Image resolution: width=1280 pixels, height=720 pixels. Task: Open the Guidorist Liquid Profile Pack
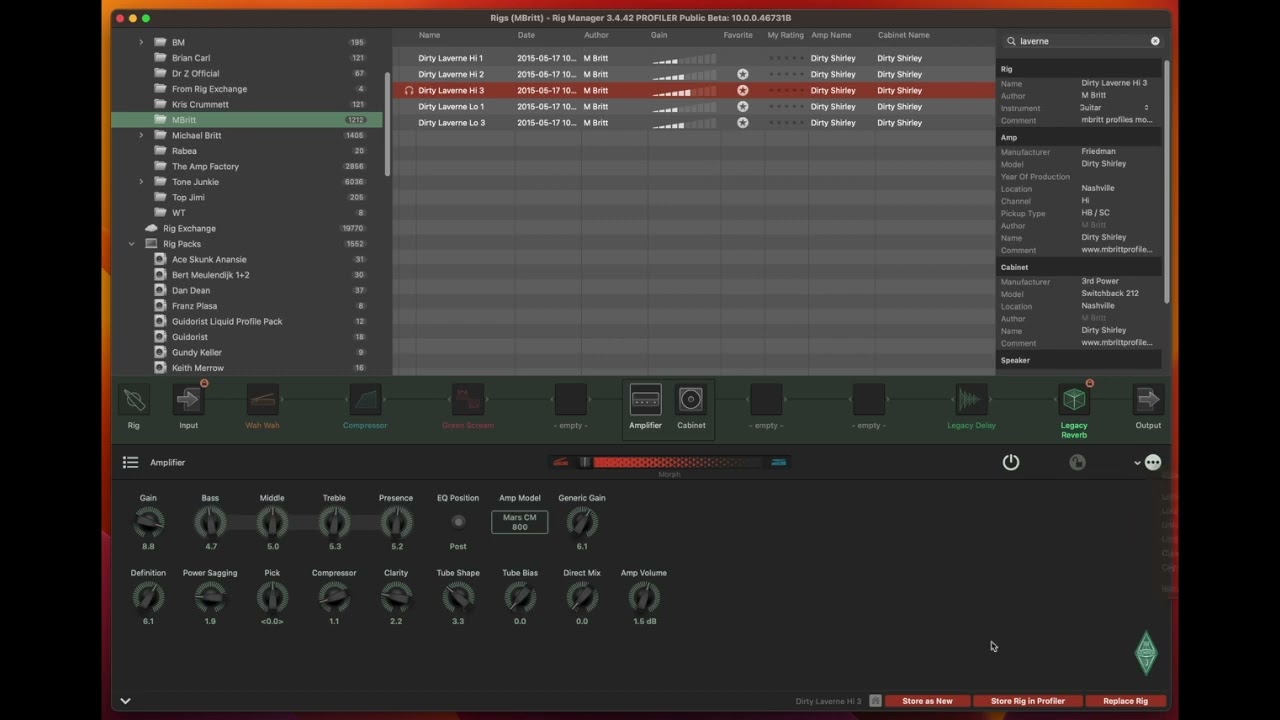(x=227, y=321)
